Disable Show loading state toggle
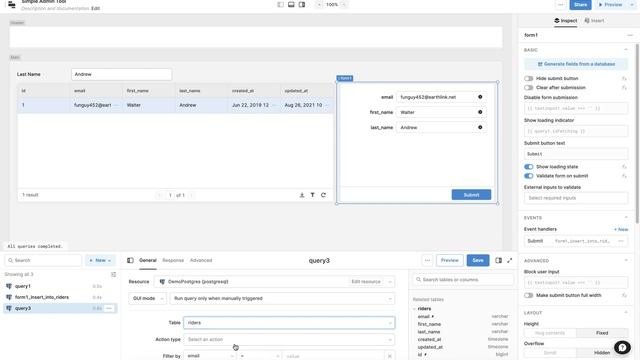Screen dimensions: 640x360 (x=529, y=167)
